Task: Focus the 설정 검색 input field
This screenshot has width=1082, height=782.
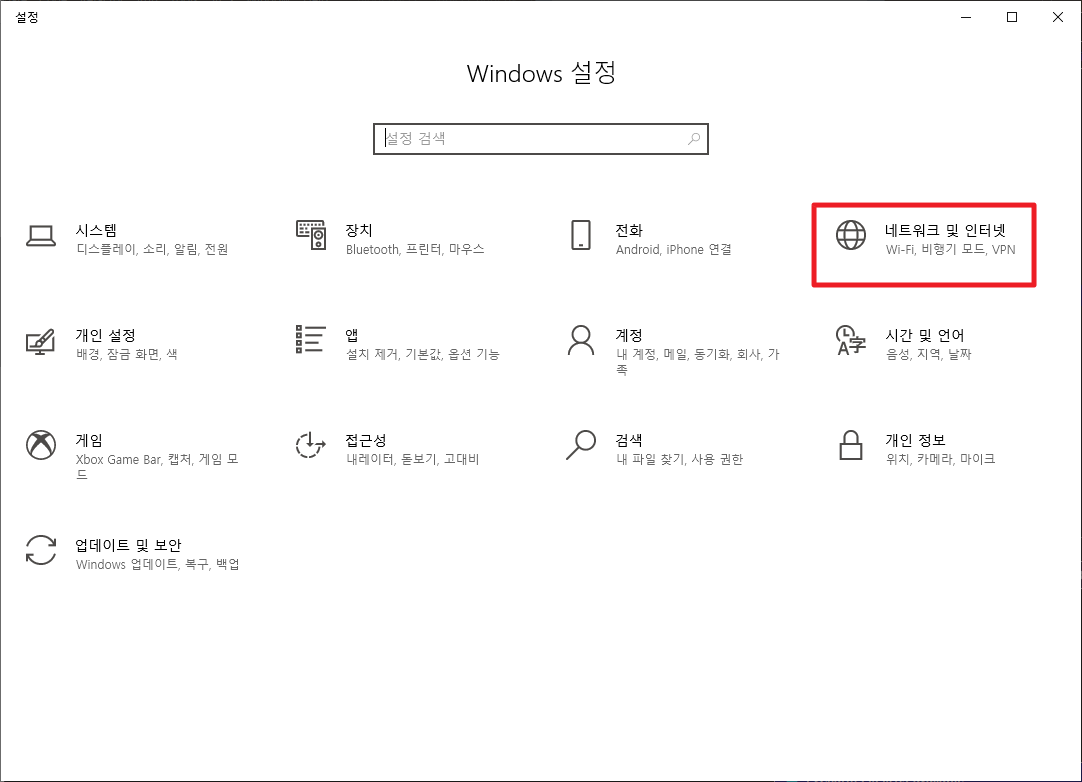Action: 541,139
